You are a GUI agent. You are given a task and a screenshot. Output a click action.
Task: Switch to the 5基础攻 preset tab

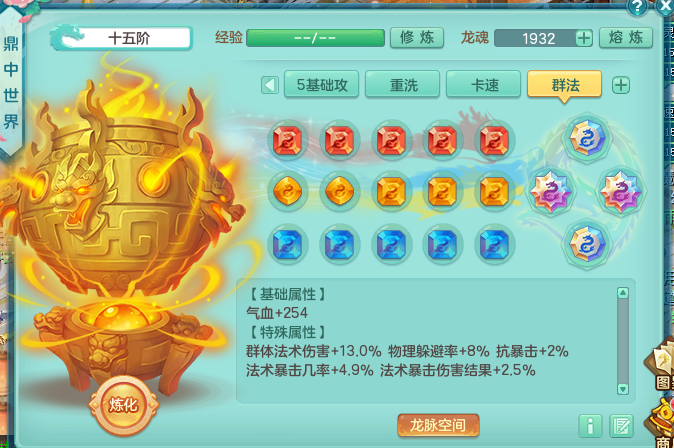coord(322,85)
